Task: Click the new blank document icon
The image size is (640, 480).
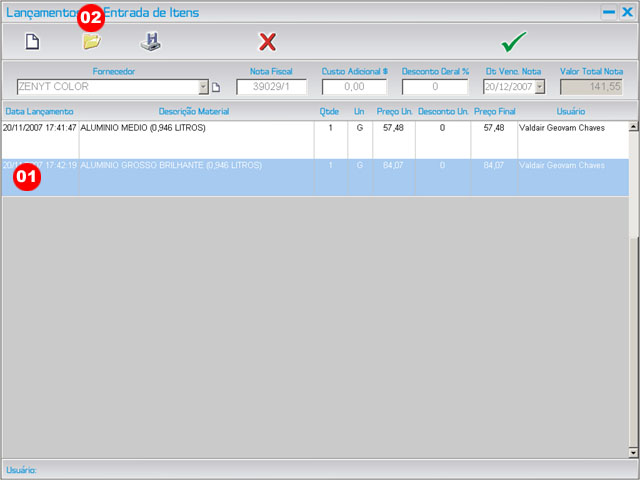Action: (x=32, y=42)
